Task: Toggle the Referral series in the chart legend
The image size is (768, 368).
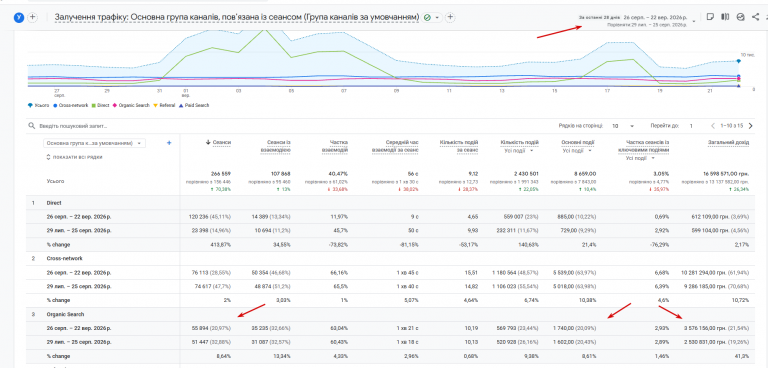Action: coord(165,105)
